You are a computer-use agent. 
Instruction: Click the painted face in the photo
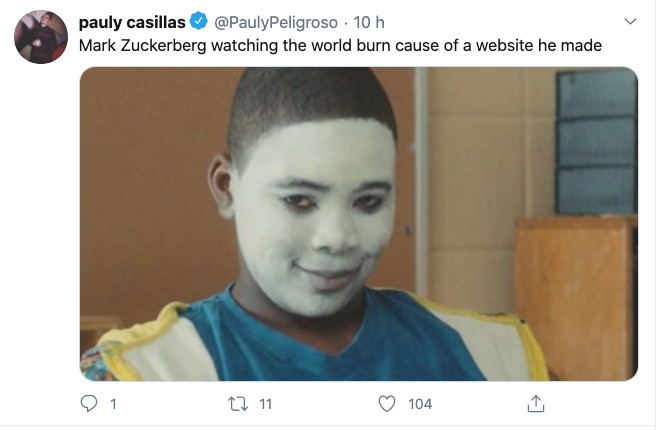[315, 216]
